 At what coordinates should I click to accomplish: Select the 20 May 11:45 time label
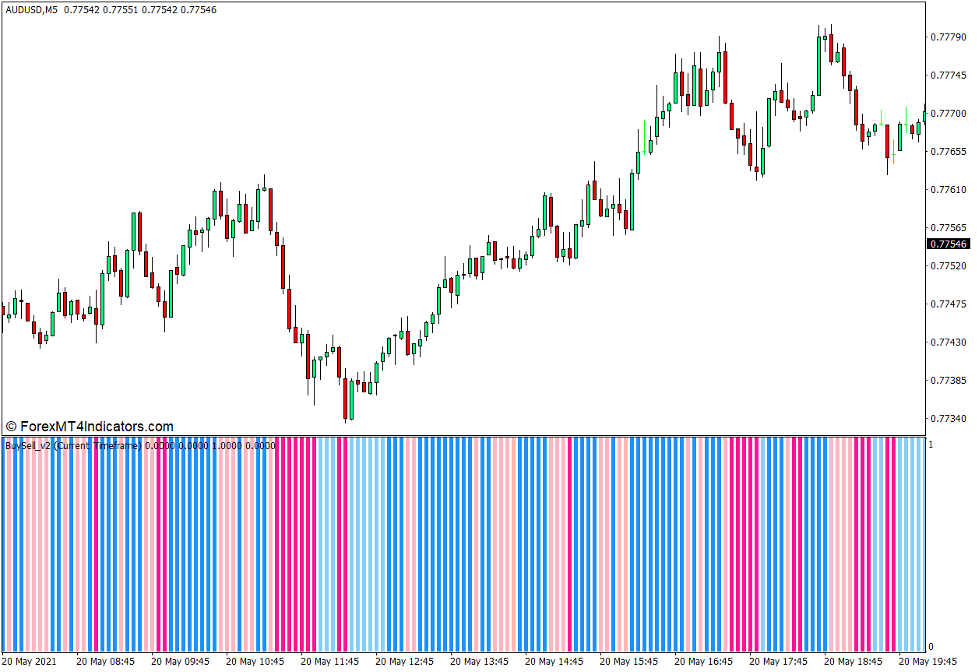[x=330, y=662]
